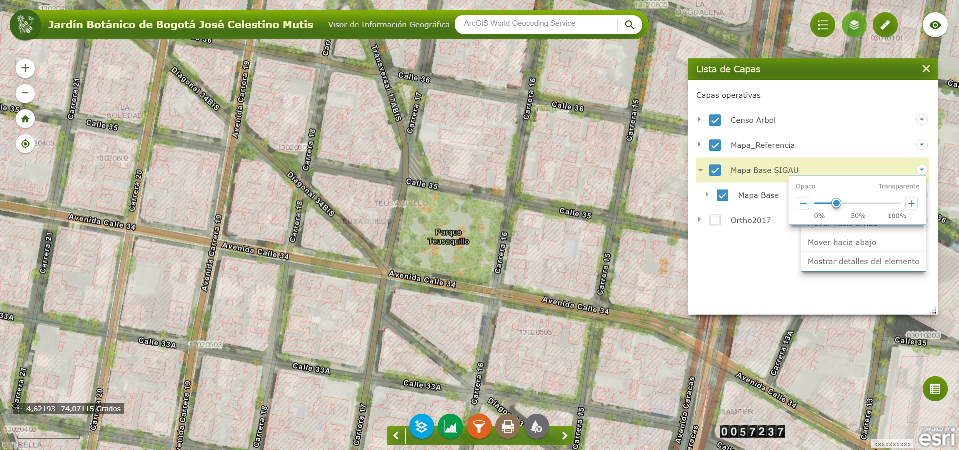Uncheck the Mapa_Referencia layer
The width and height of the screenshot is (959, 450).
(715, 145)
